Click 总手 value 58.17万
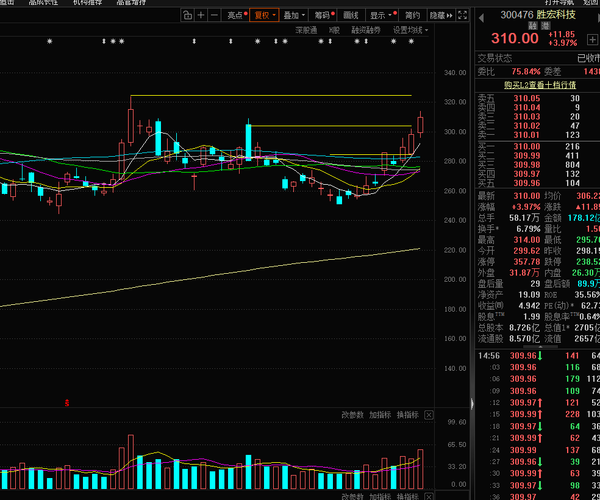 tap(524, 218)
